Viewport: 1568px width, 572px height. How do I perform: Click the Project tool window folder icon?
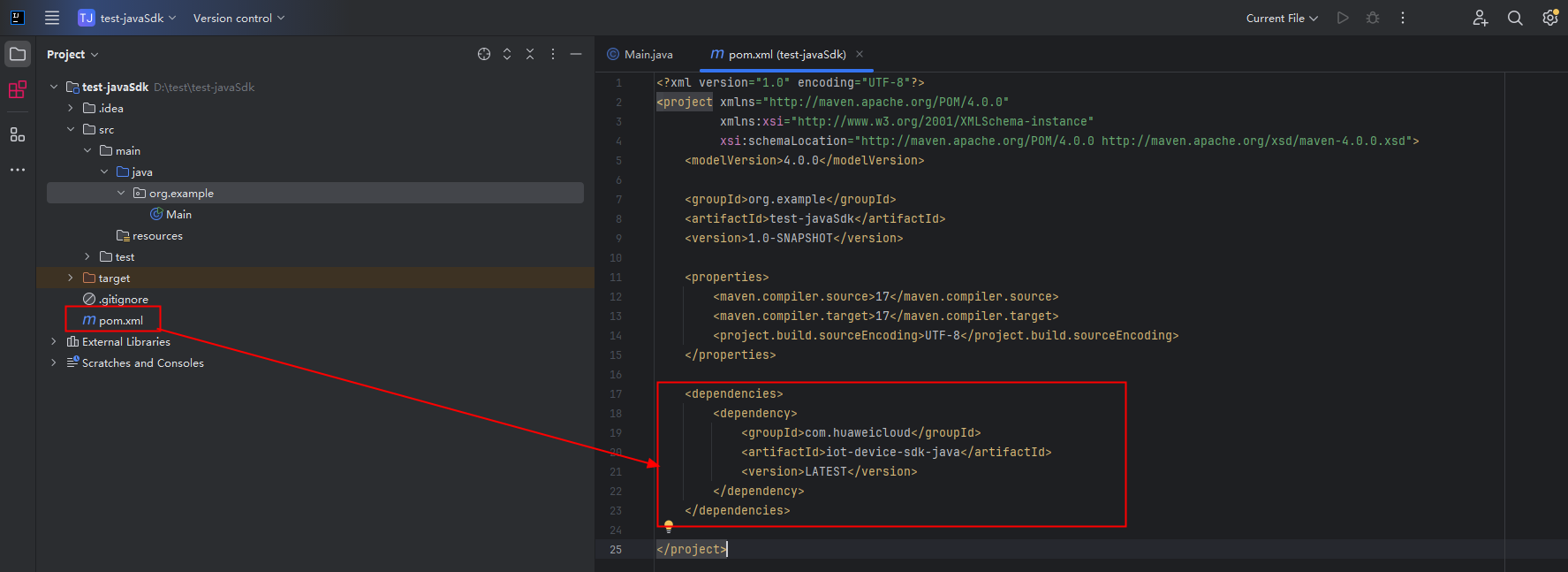coord(18,54)
